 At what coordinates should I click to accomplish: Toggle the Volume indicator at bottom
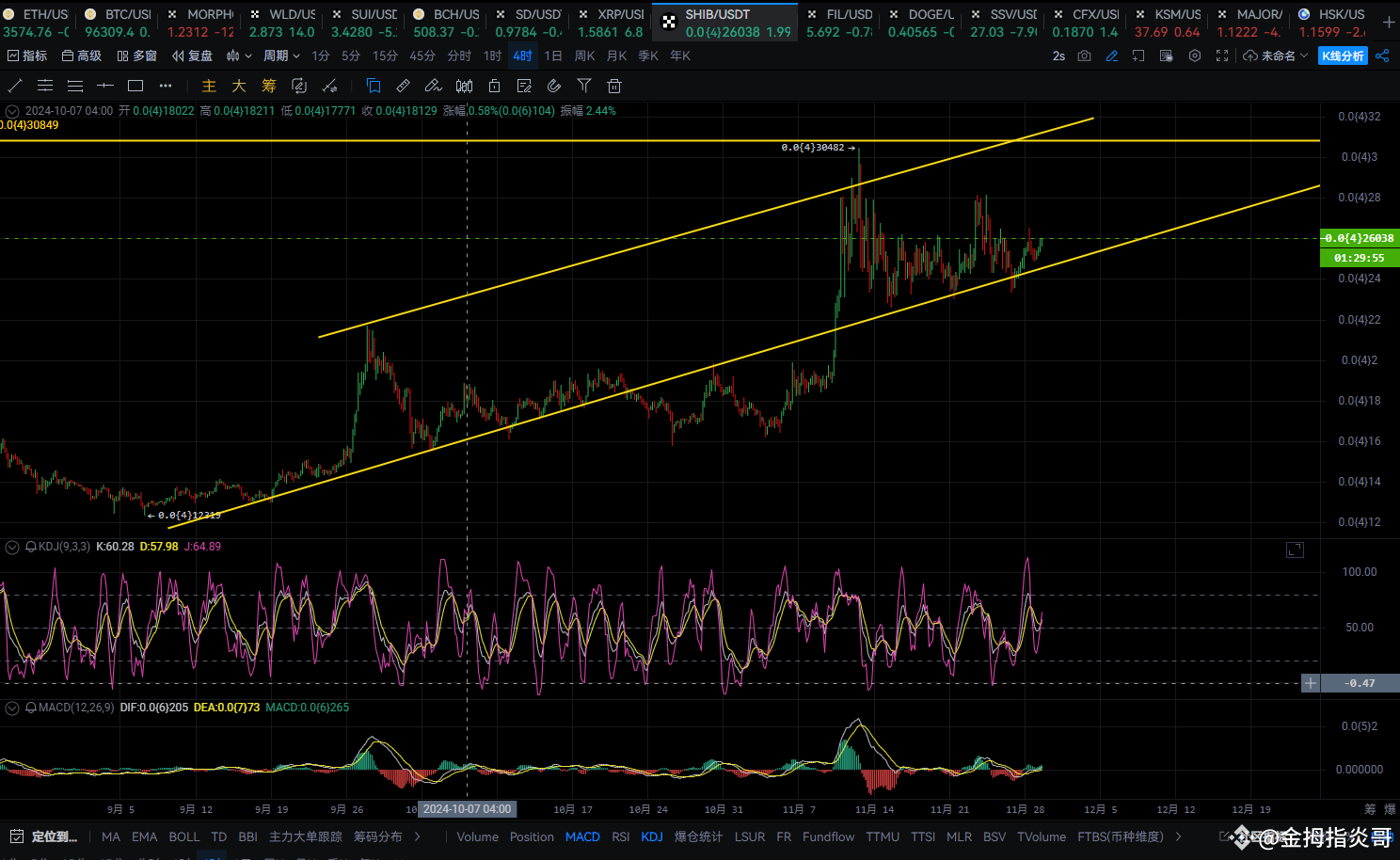point(477,836)
